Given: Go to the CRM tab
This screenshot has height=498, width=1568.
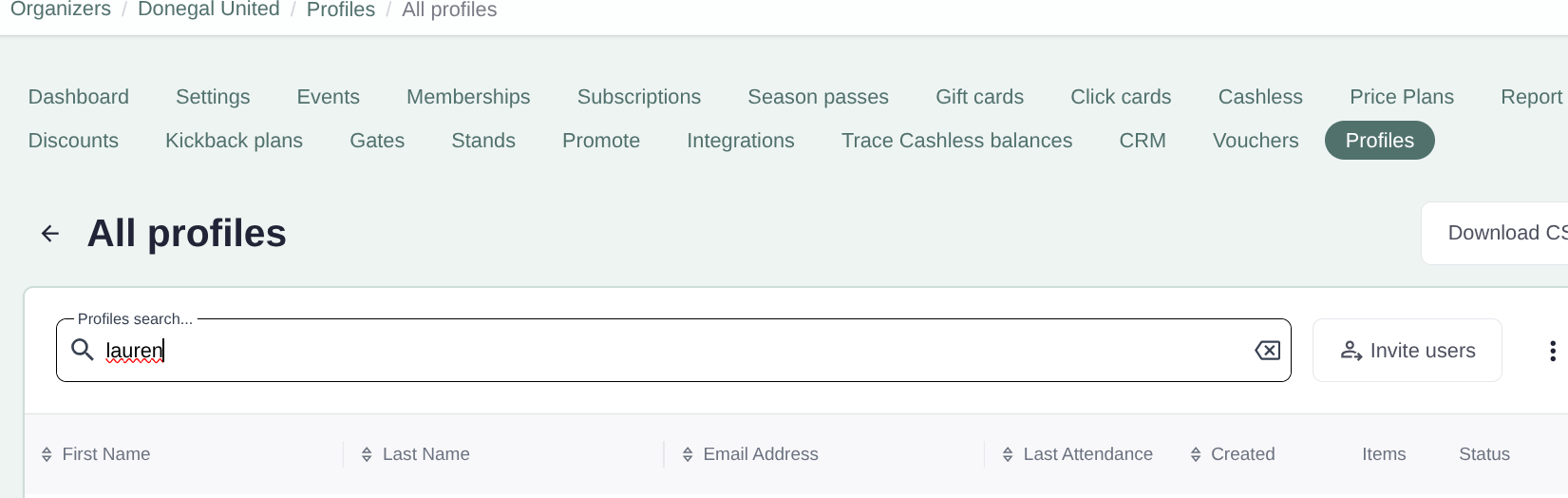Looking at the screenshot, I should 1142,141.
